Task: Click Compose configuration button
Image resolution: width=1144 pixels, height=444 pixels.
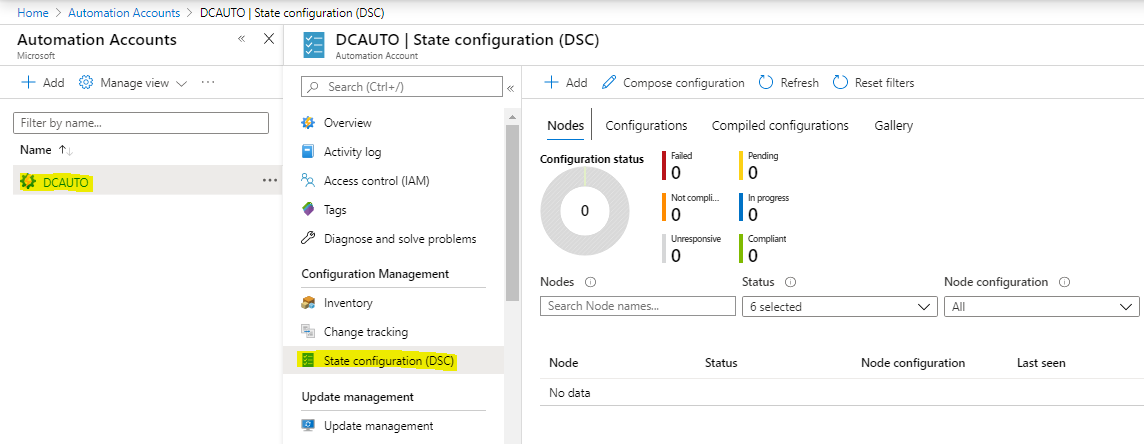Action: click(x=673, y=82)
